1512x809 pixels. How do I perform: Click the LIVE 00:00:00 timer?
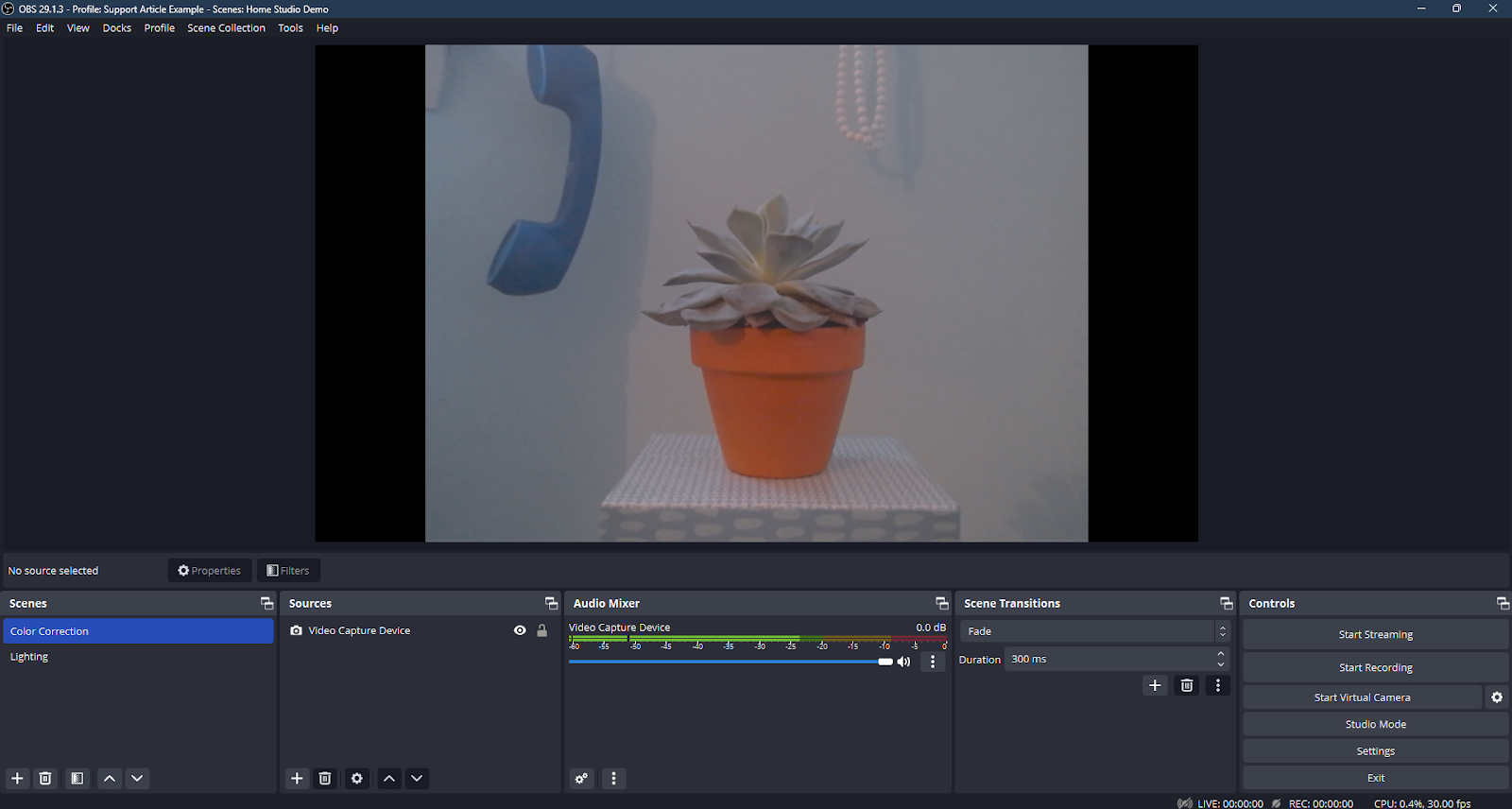pyautogui.click(x=1230, y=803)
